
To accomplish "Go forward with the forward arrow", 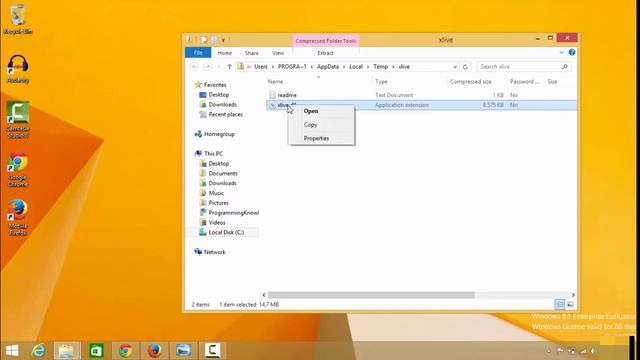I will point(208,67).
